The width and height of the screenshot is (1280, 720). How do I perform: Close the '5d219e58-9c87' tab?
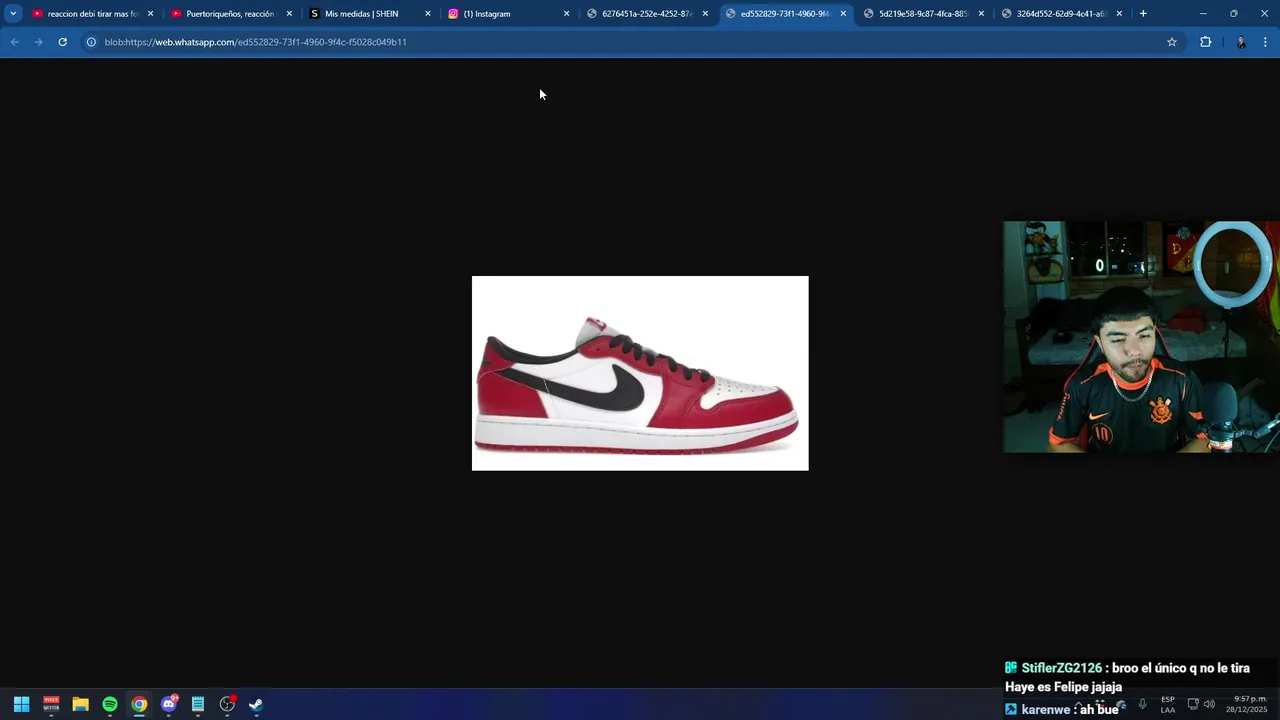point(981,14)
